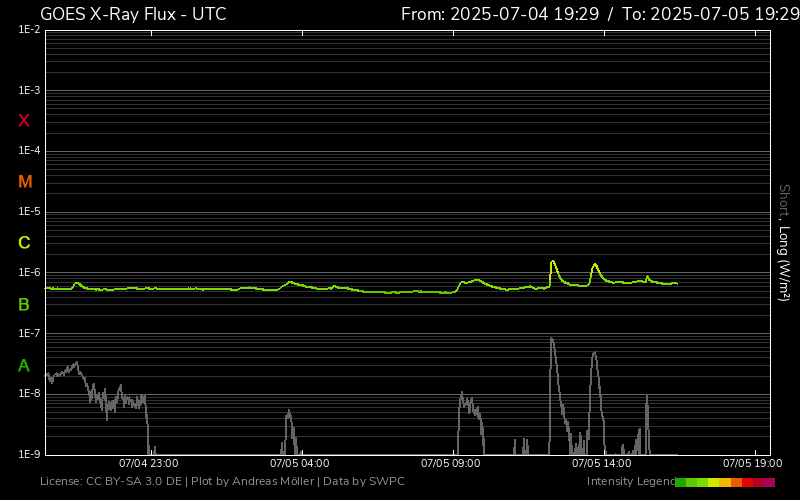Viewport: 800px width, 500px height.
Task: Click the red X flare class label
Action: coord(24,121)
